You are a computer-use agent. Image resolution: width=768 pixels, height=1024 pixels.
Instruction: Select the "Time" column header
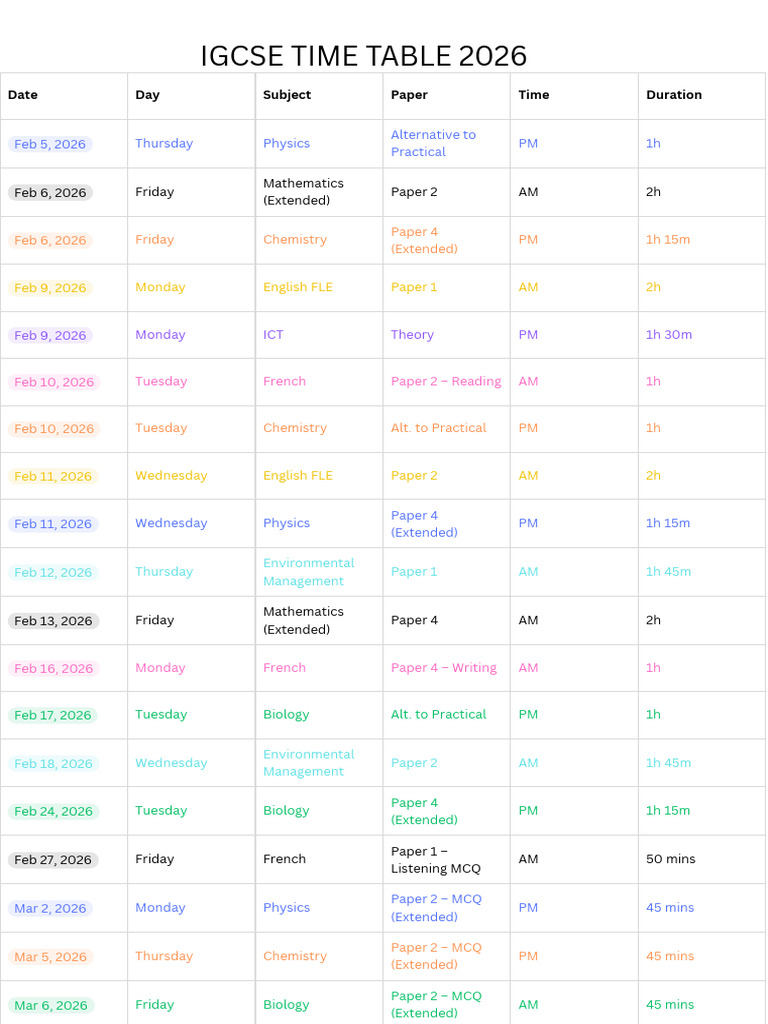click(x=534, y=95)
